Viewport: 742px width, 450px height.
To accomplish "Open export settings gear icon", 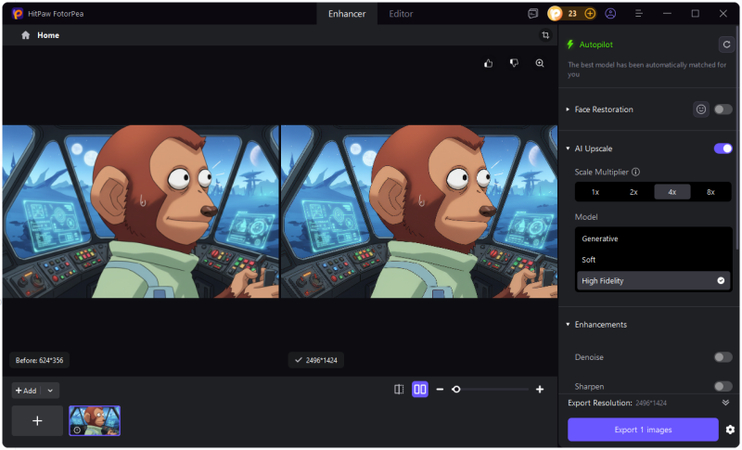I will tap(730, 430).
